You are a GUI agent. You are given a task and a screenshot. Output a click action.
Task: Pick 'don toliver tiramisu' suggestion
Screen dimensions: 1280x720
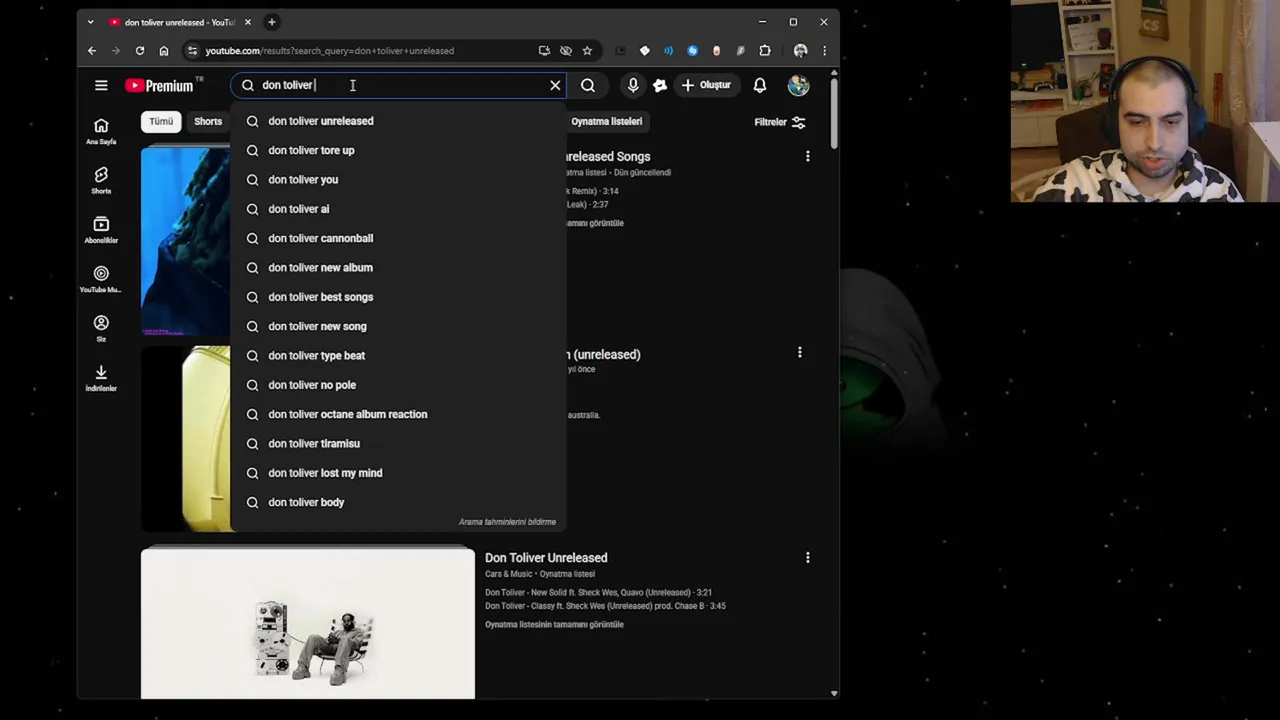pyautogui.click(x=398, y=443)
